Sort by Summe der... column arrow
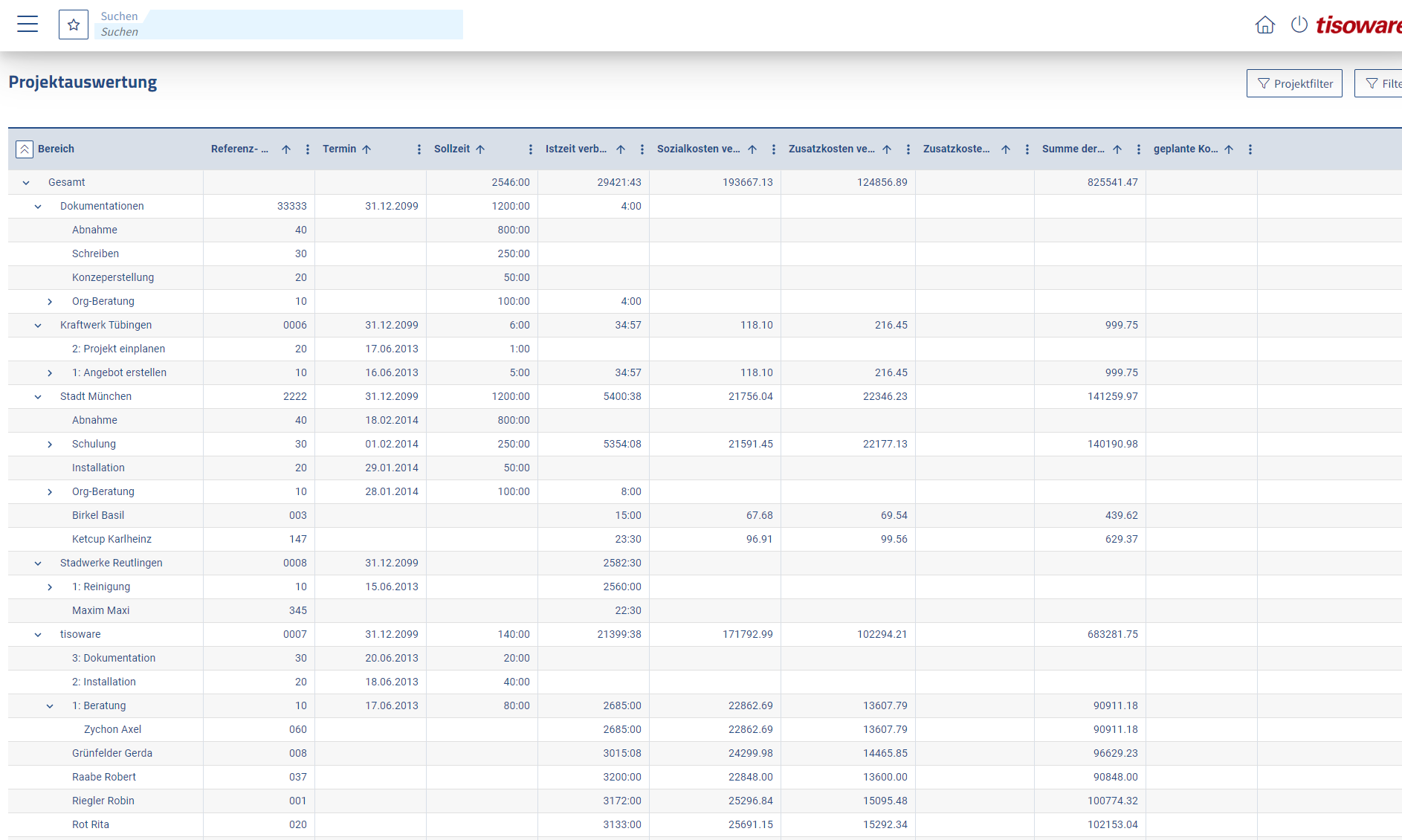The height and width of the screenshot is (840, 1402). 1117,149
